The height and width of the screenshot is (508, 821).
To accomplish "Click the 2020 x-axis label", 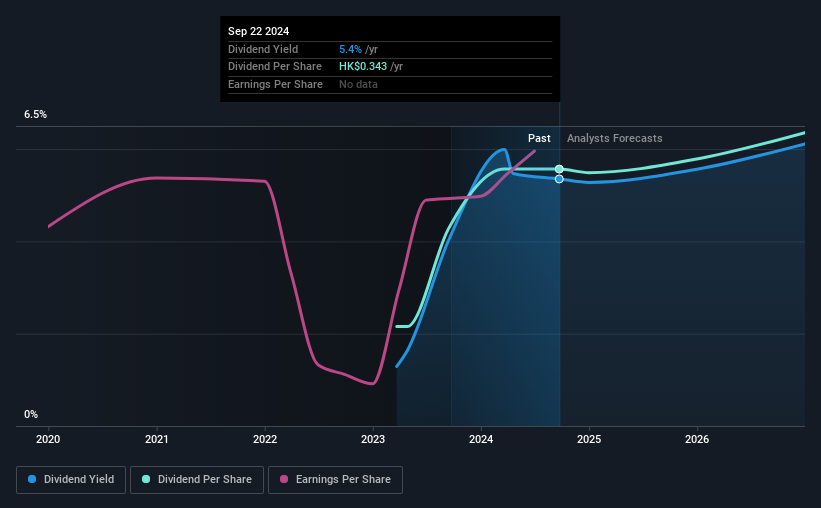I will tap(48, 439).
